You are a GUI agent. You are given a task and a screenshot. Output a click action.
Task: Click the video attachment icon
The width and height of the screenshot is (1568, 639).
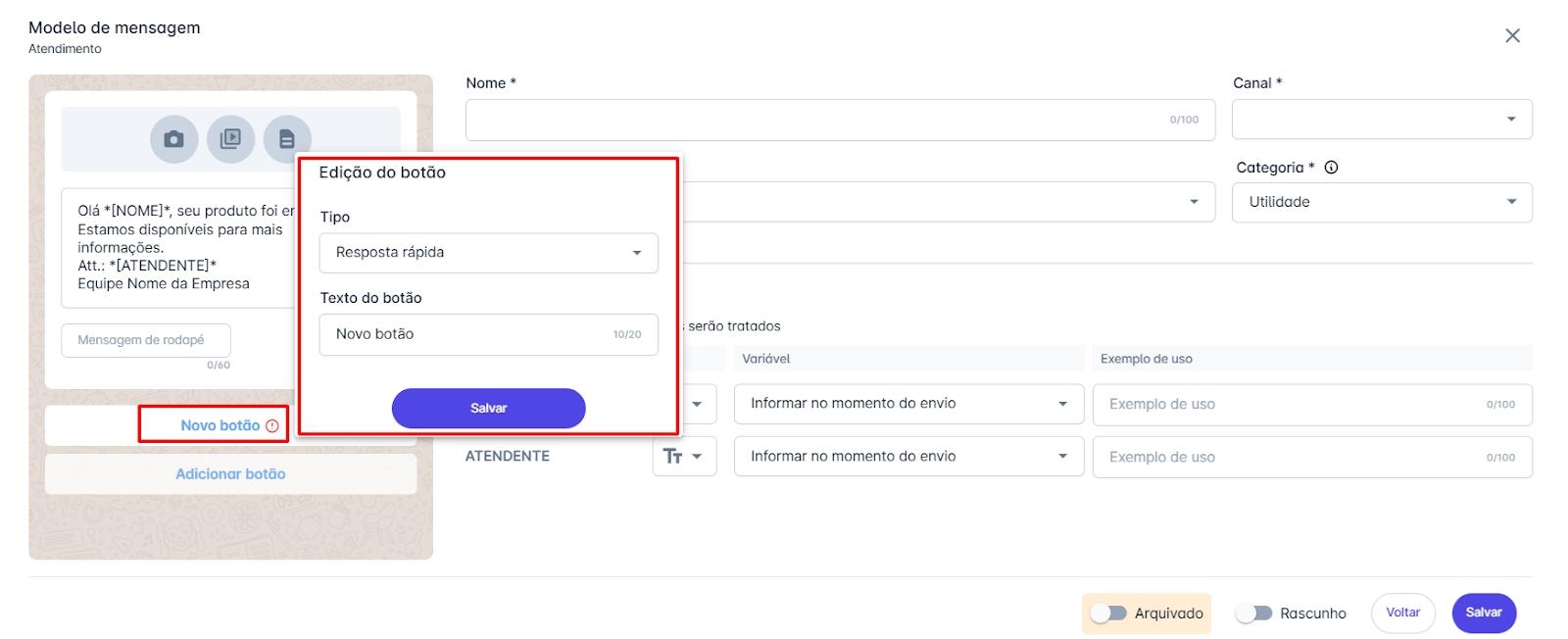[230, 139]
